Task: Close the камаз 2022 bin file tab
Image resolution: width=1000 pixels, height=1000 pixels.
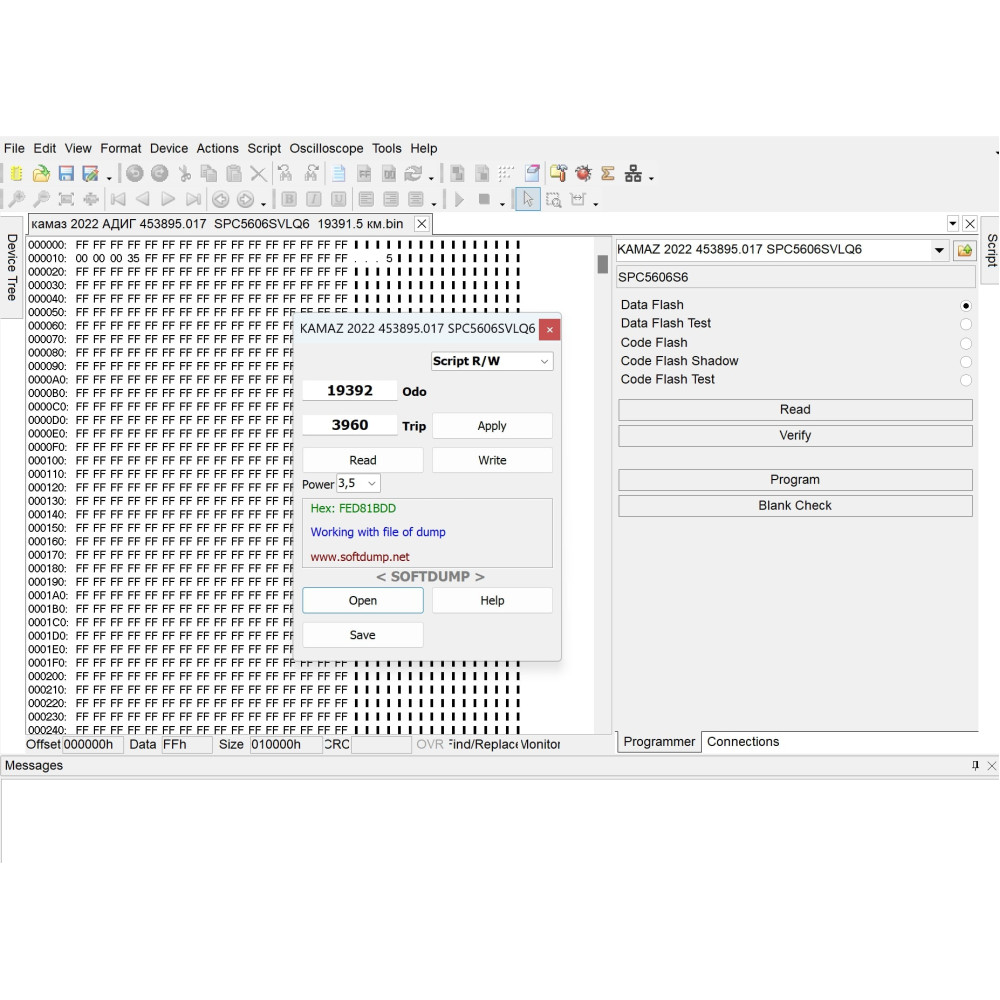Action: (422, 224)
